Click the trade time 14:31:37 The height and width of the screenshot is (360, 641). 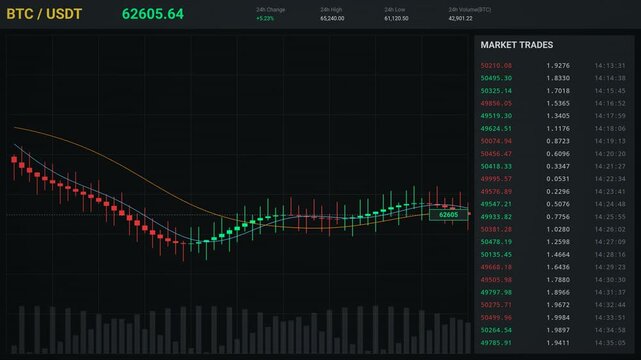[x=610, y=292]
